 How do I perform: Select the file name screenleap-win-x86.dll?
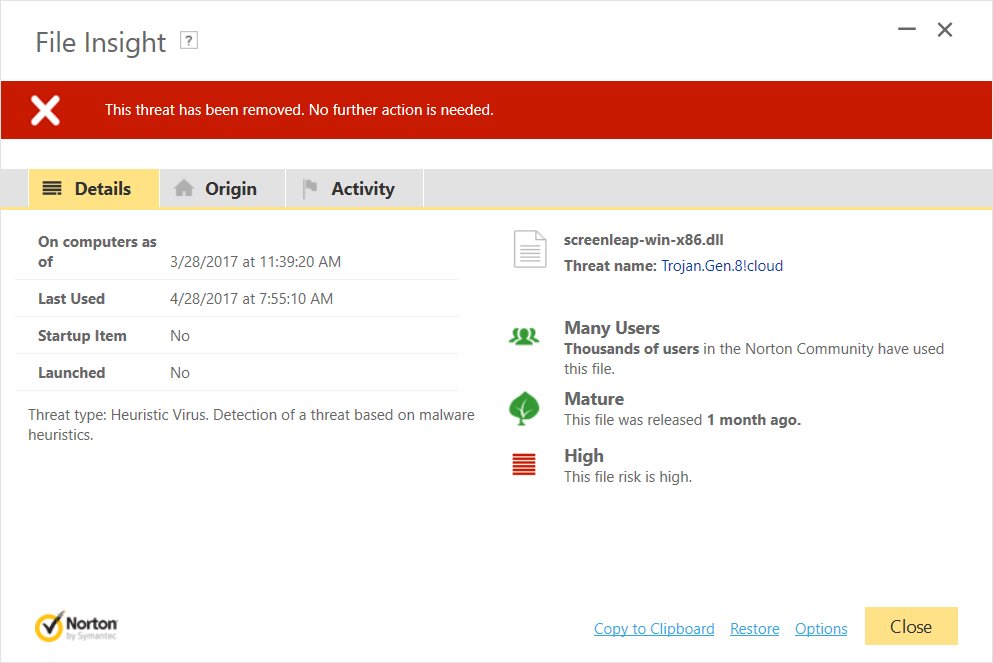(643, 240)
